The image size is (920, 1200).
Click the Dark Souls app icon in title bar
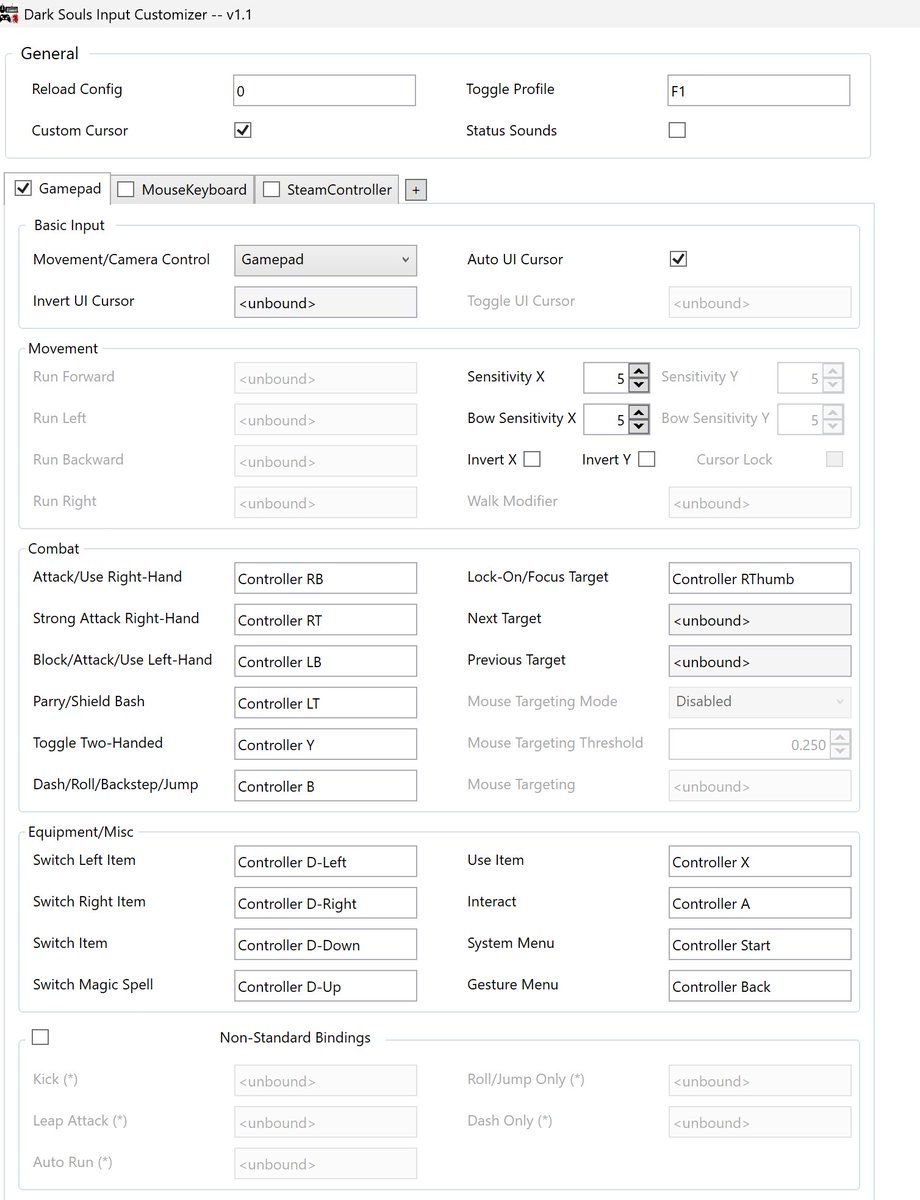[x=10, y=13]
